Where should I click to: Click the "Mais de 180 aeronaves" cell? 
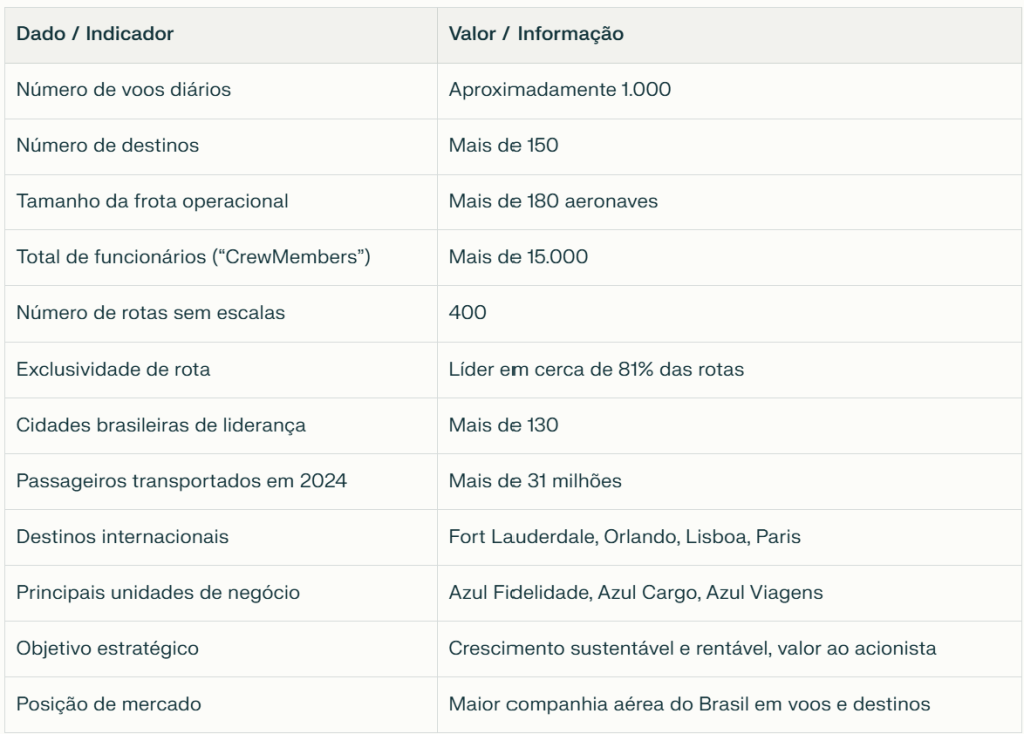(x=553, y=201)
